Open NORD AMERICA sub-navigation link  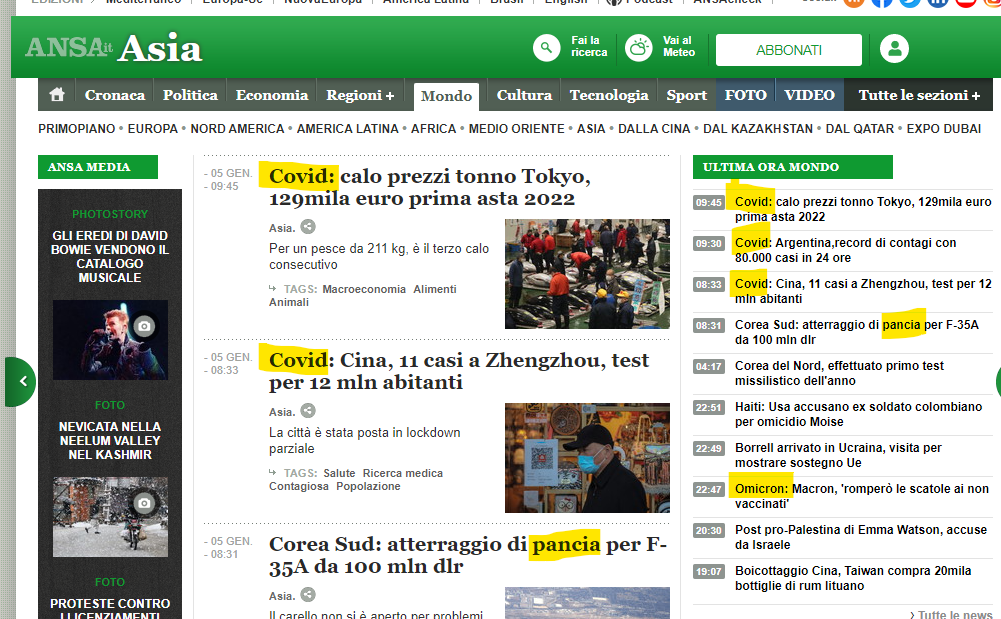(x=237, y=129)
